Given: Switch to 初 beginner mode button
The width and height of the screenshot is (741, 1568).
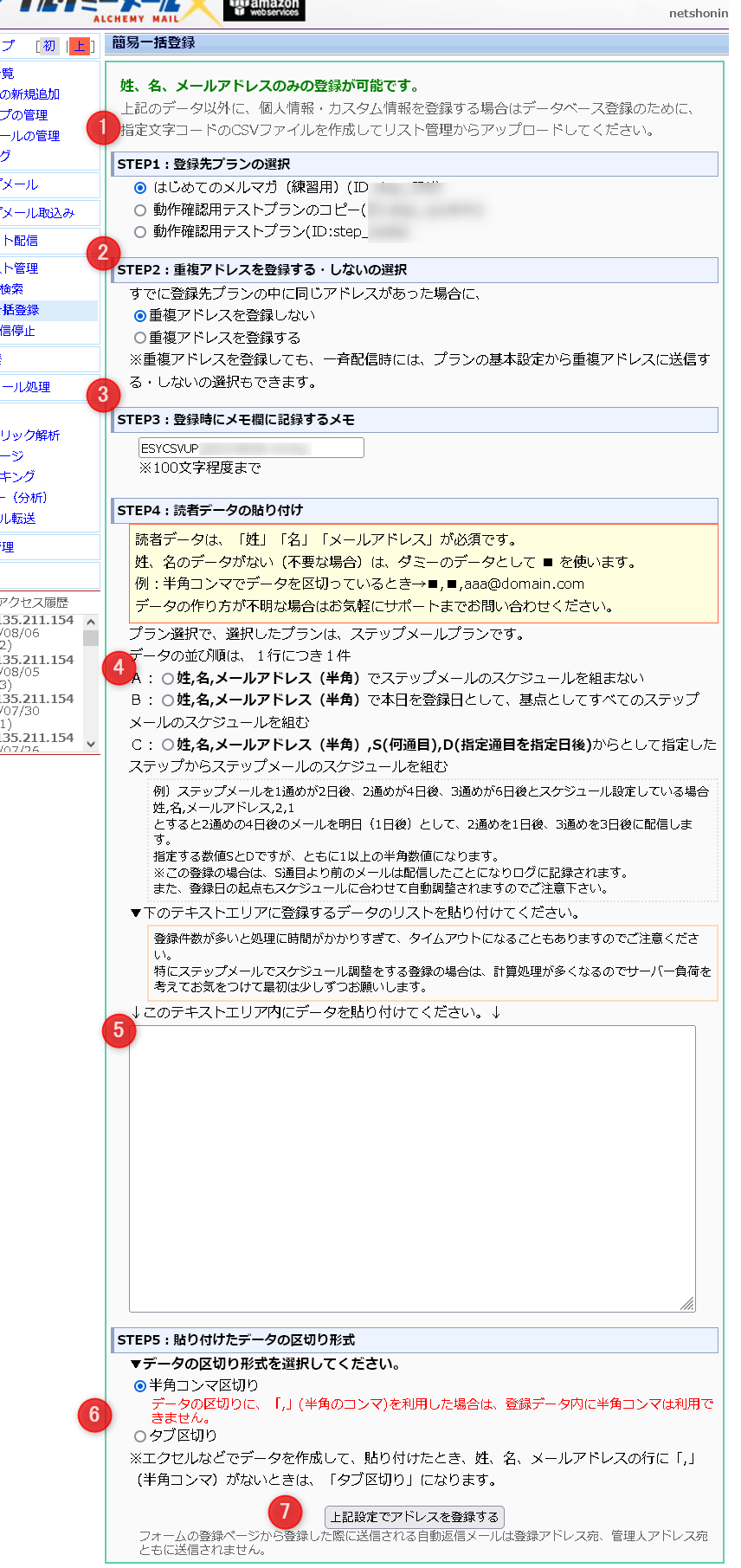Looking at the screenshot, I should click(x=49, y=46).
